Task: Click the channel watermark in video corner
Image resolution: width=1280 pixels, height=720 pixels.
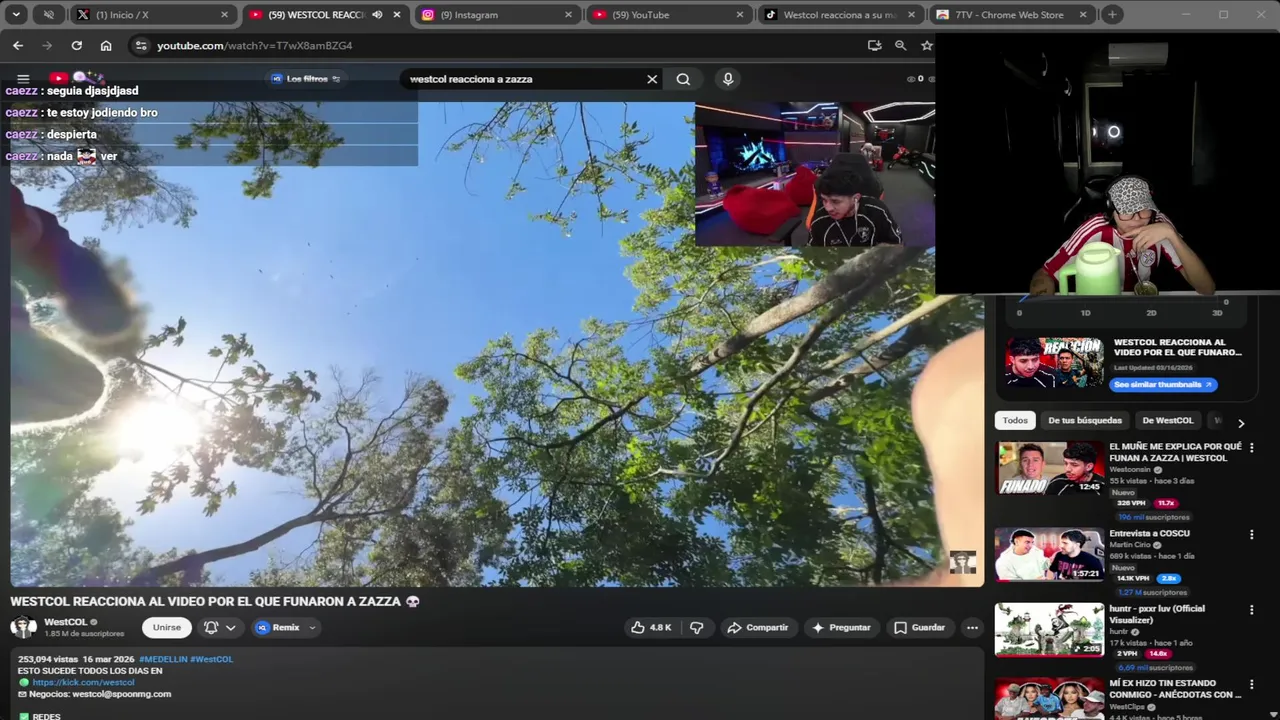Action: tap(962, 562)
